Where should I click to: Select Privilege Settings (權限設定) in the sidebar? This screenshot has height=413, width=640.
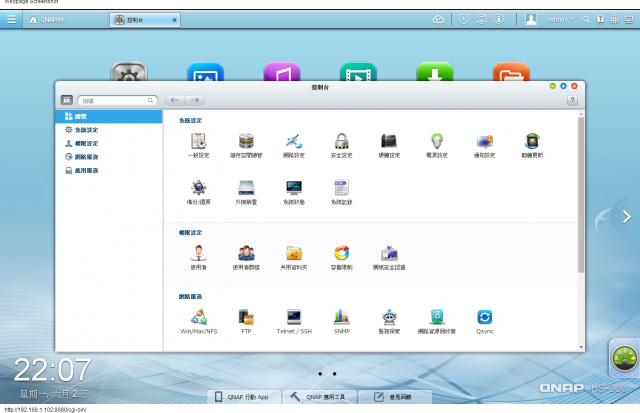pyautogui.click(x=109, y=143)
